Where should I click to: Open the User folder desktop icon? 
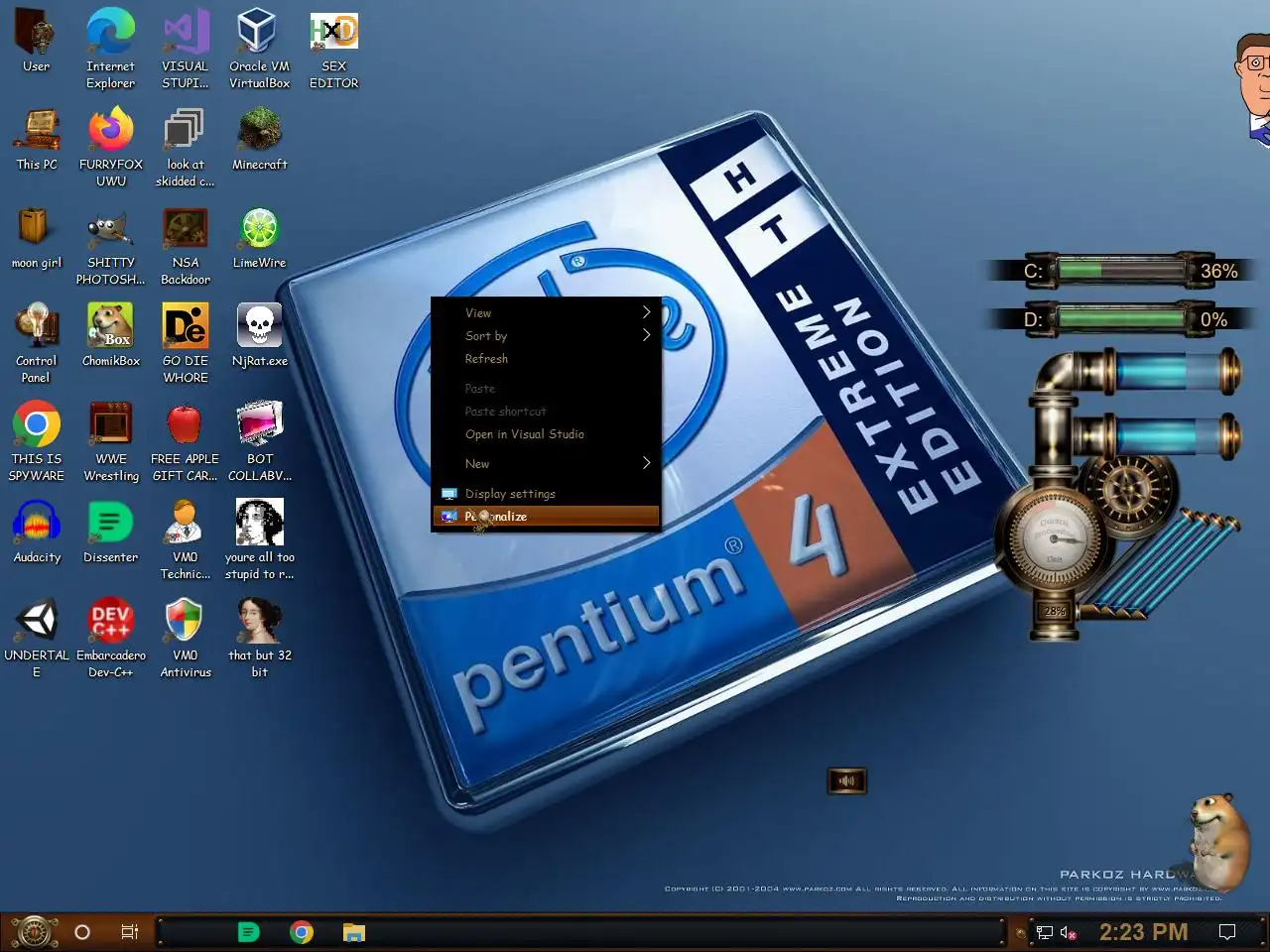(36, 42)
